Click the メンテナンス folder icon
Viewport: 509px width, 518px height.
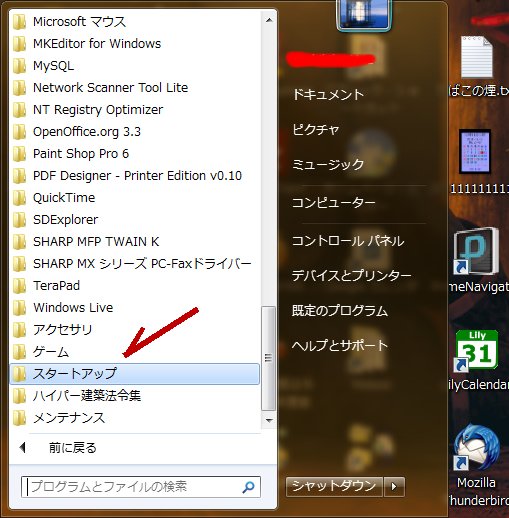tap(19, 418)
